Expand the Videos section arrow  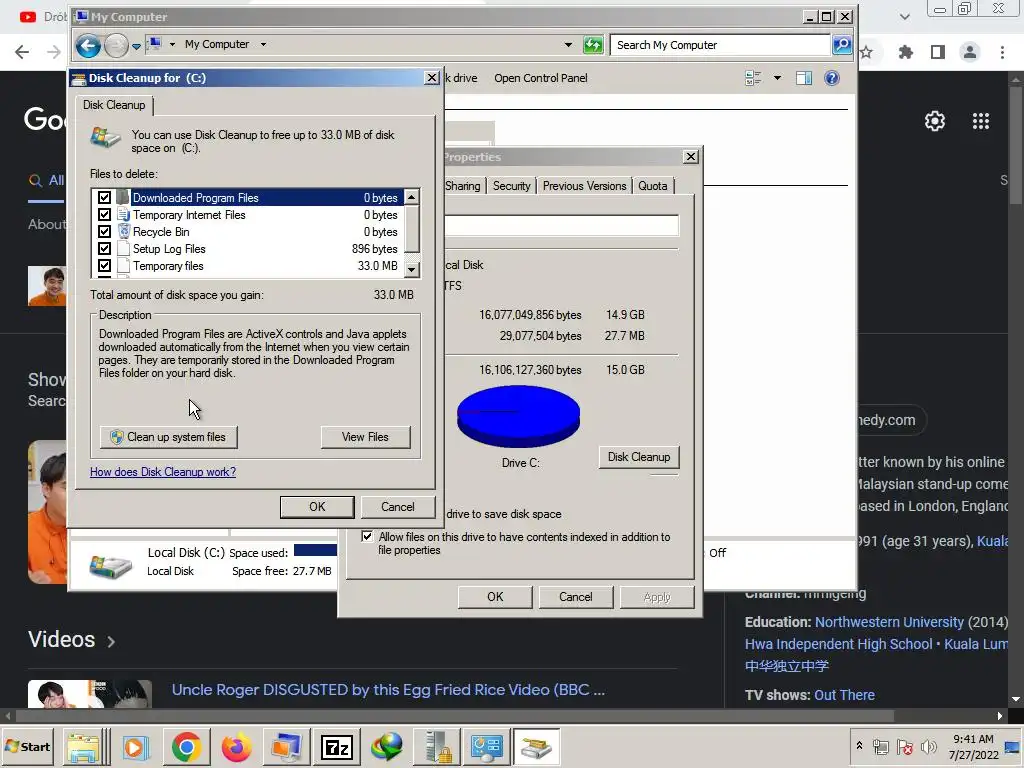tap(111, 641)
